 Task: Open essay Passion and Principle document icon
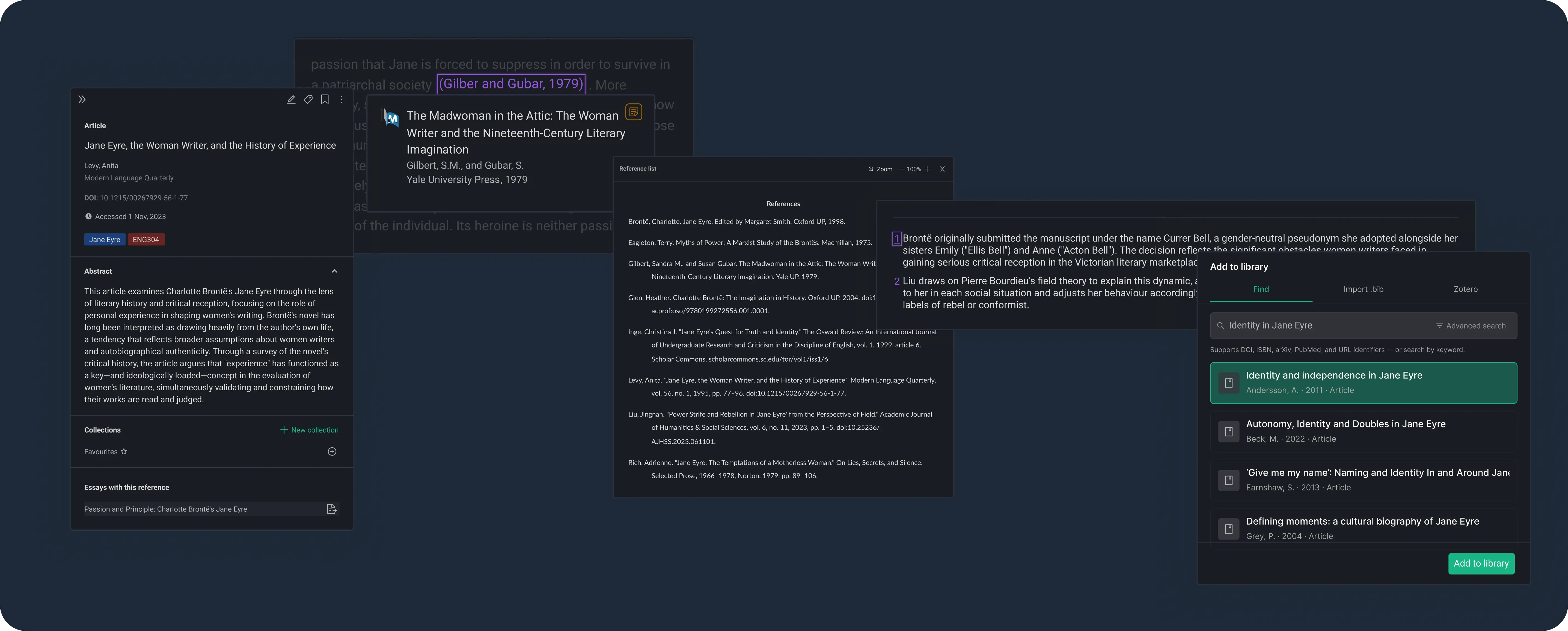coord(332,509)
